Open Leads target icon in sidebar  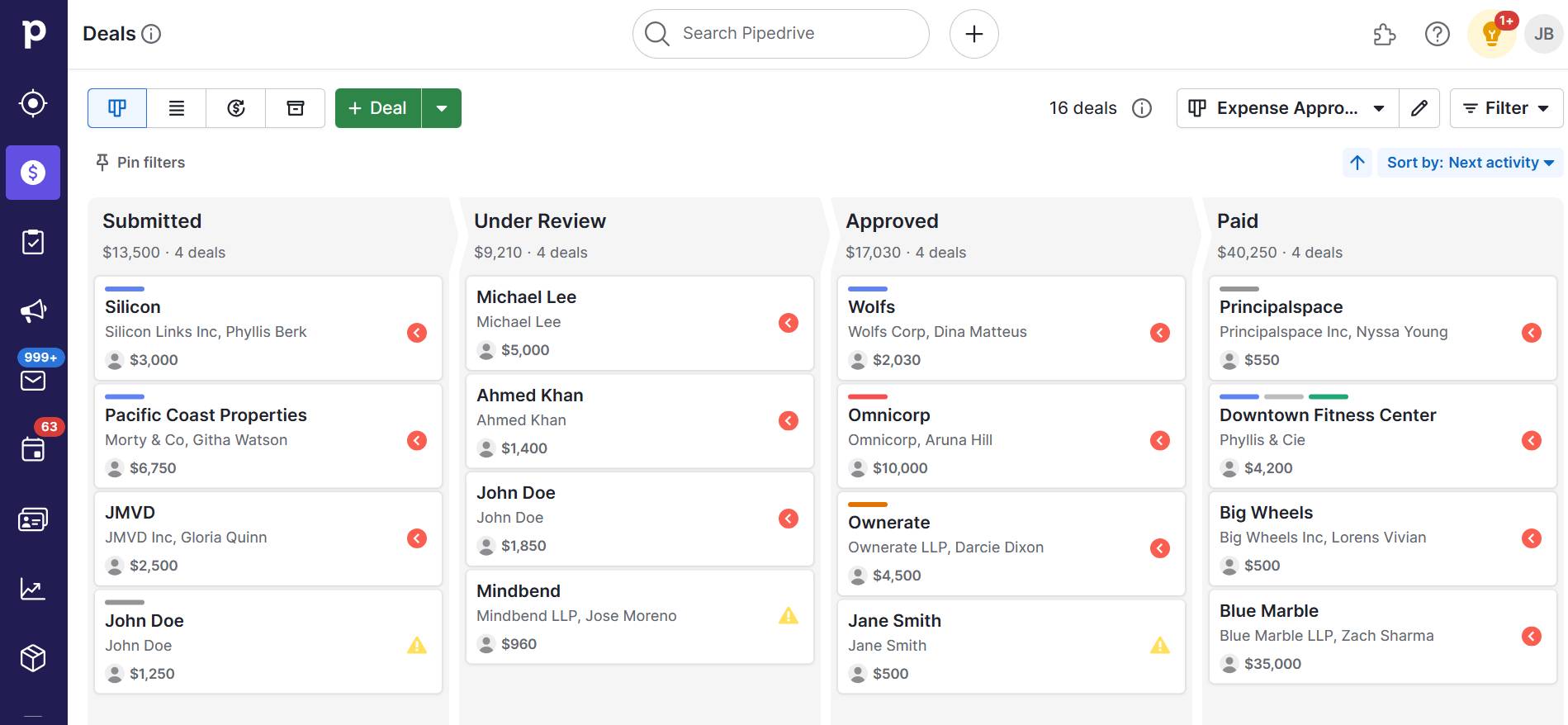[x=33, y=103]
